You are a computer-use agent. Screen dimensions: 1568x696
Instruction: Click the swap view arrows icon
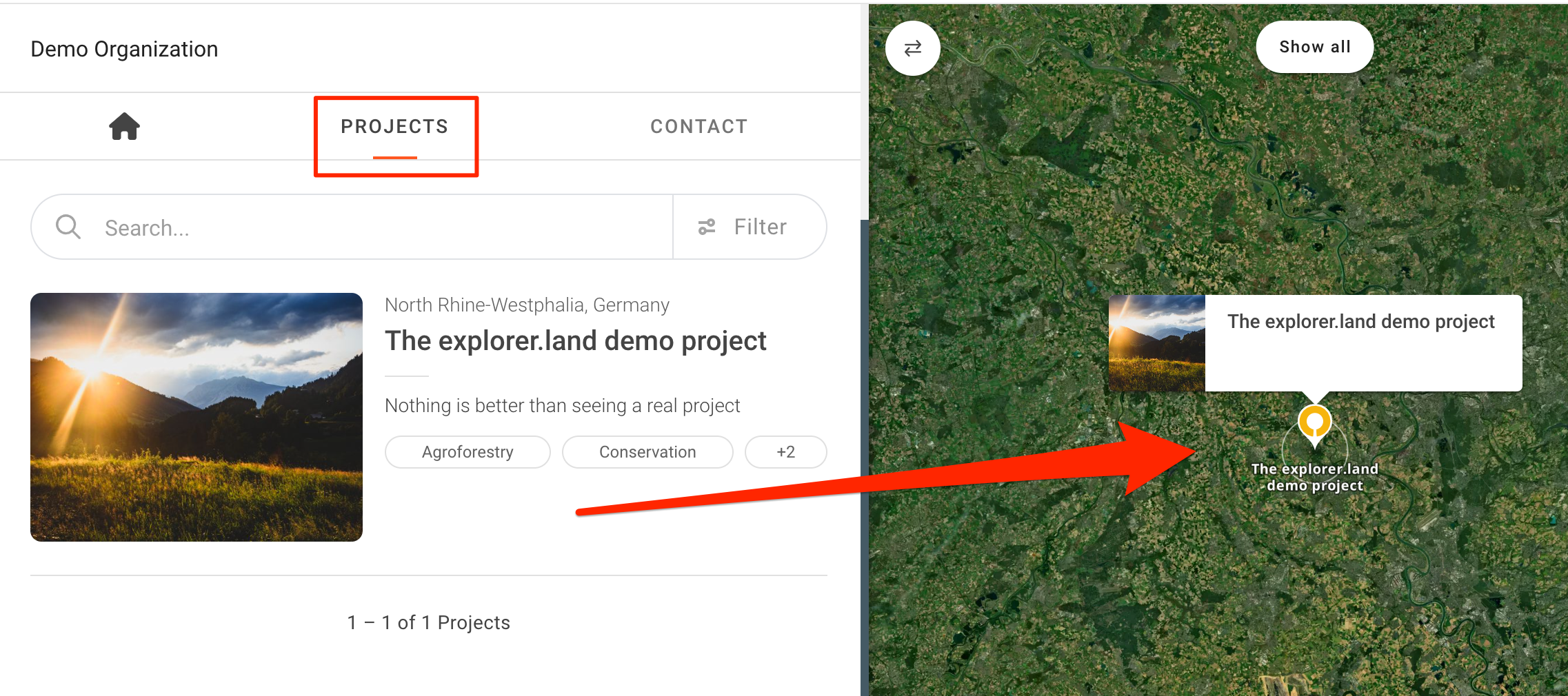coord(912,48)
